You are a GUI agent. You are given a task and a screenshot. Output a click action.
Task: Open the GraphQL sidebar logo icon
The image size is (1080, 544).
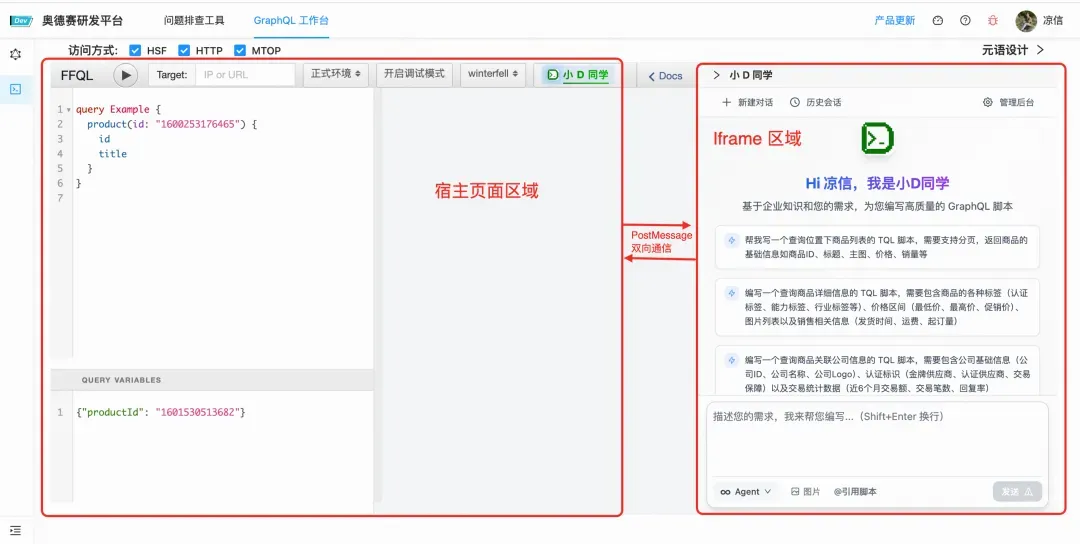coord(15,54)
